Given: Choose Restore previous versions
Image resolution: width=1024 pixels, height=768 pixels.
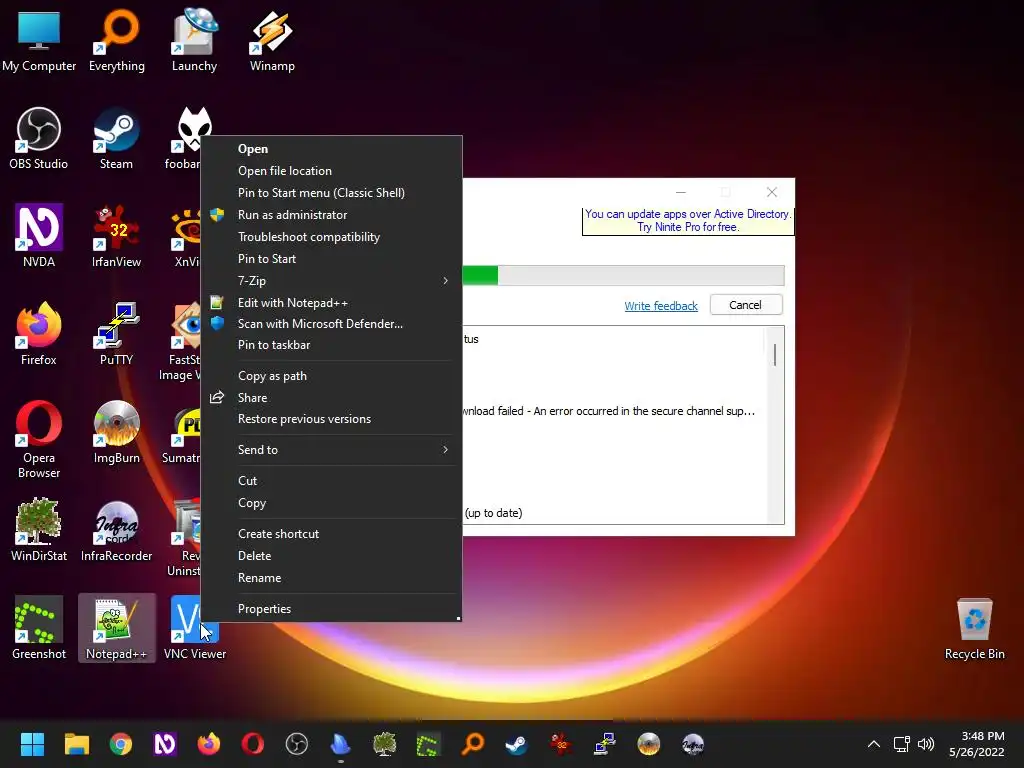Looking at the screenshot, I should (332, 419).
